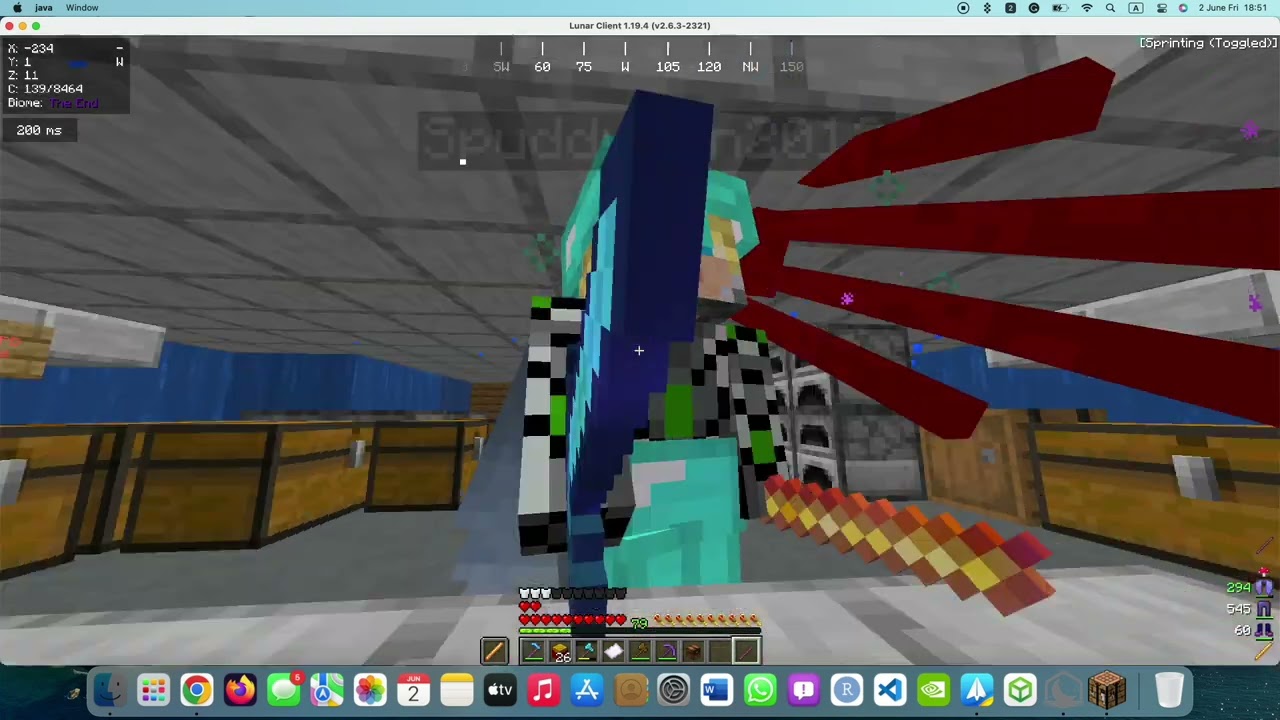Screen dimensions: 1280x720
Task: Click the date and time in the menu bar
Action: tap(1234, 8)
